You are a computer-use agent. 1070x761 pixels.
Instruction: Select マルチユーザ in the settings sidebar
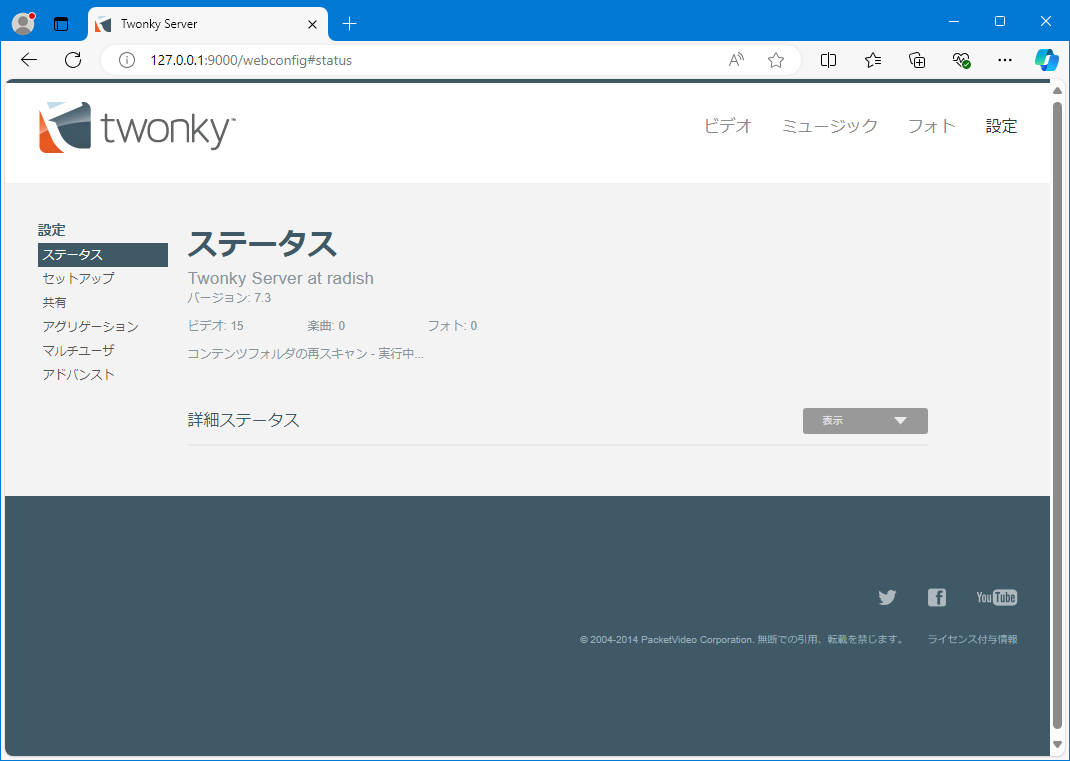(x=78, y=350)
